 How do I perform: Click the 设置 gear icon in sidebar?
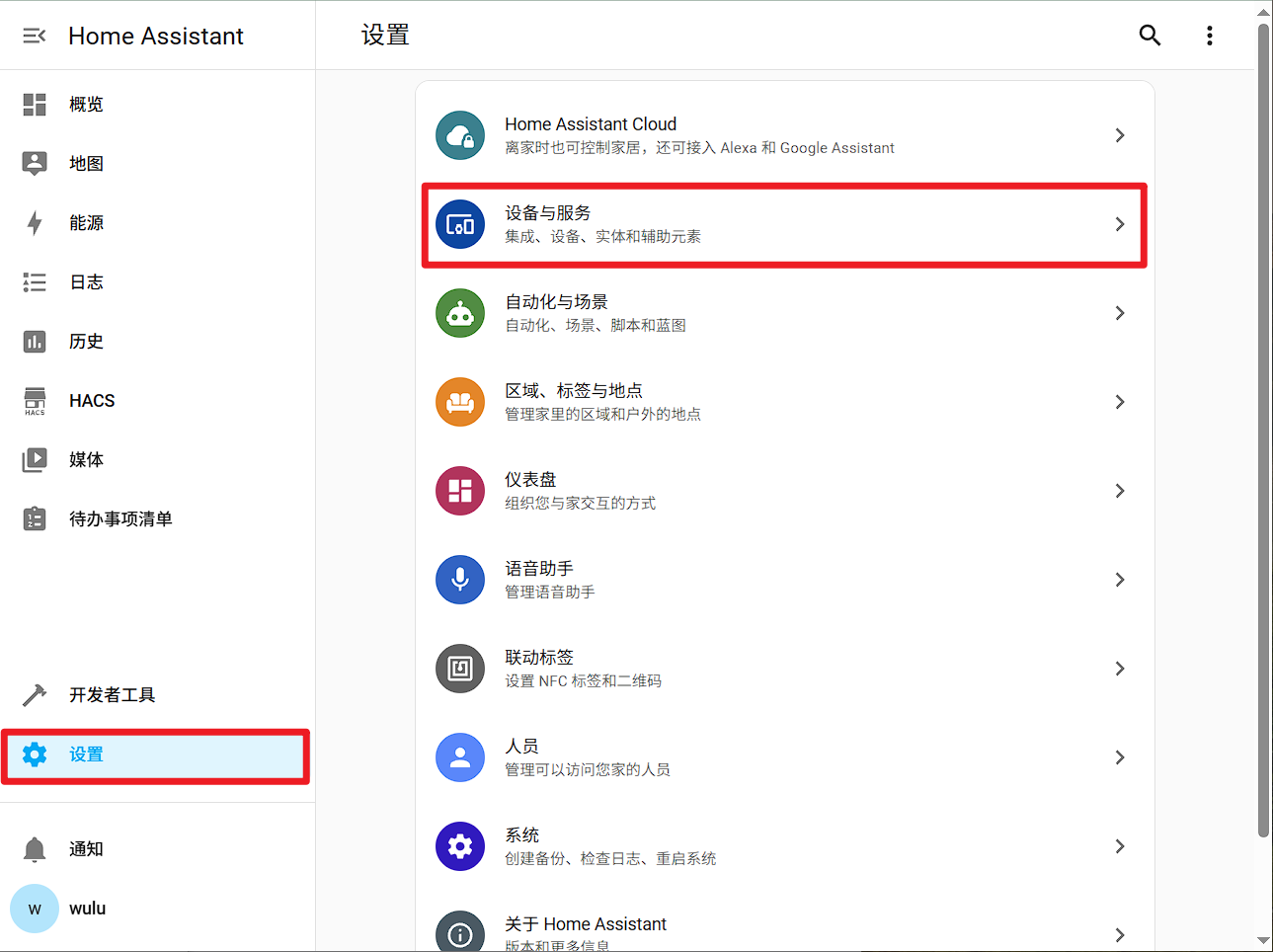pos(35,754)
